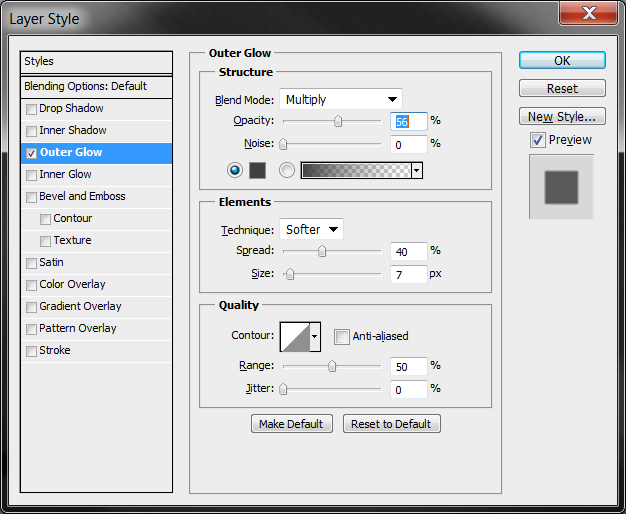This screenshot has height=514, width=626.
Task: Select Bevel and Emboss in styles list
Action: pyautogui.click(x=82, y=197)
